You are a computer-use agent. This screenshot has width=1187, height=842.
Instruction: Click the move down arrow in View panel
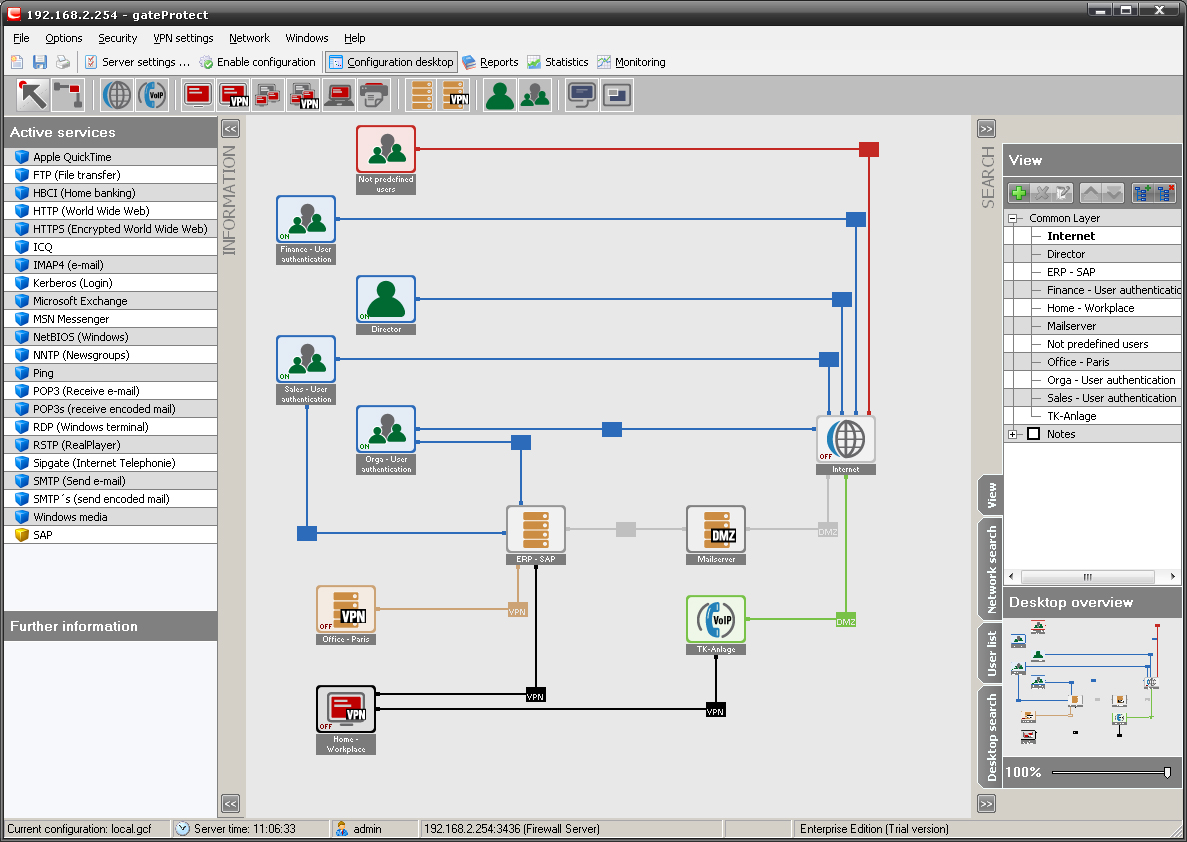click(1113, 193)
